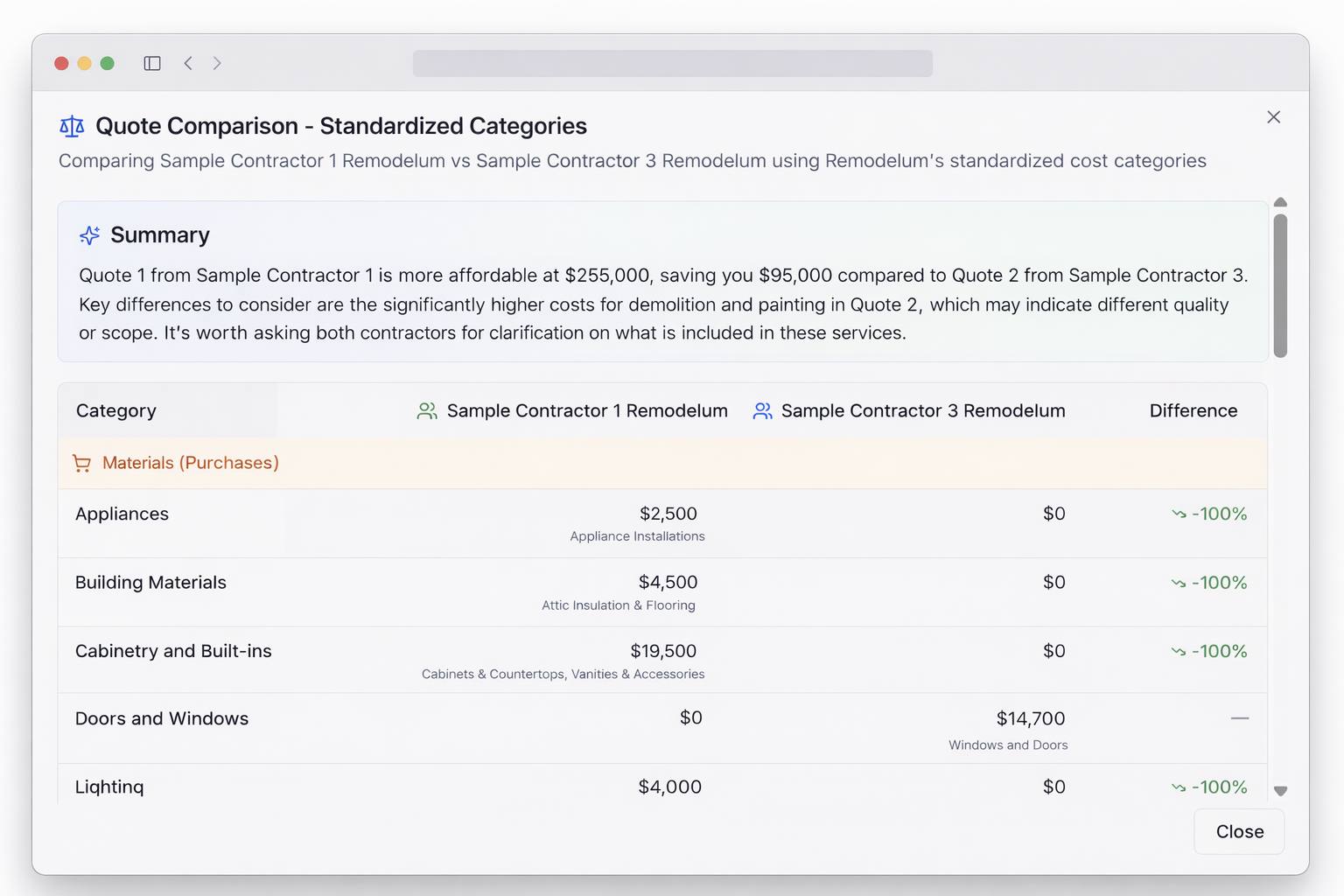Click the Category column header
The image size is (1344, 896).
pyautogui.click(x=116, y=411)
